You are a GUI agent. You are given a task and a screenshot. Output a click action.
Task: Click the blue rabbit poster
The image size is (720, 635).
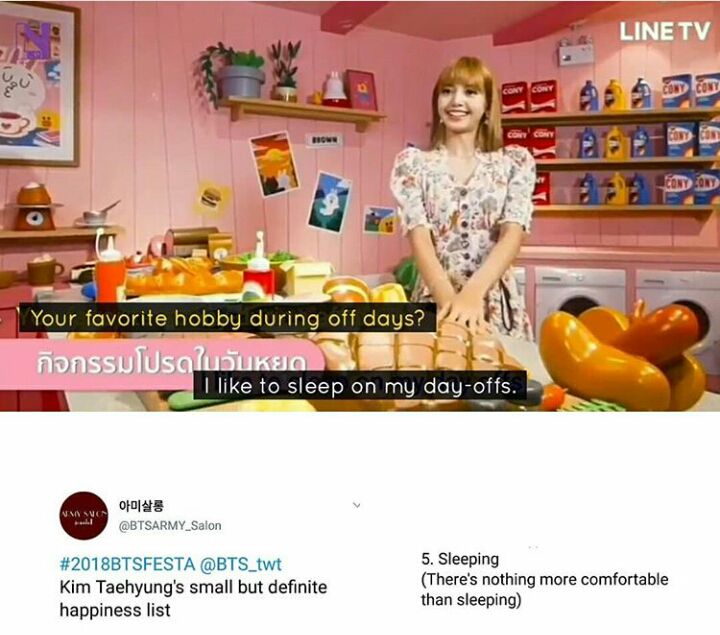[x=329, y=202]
